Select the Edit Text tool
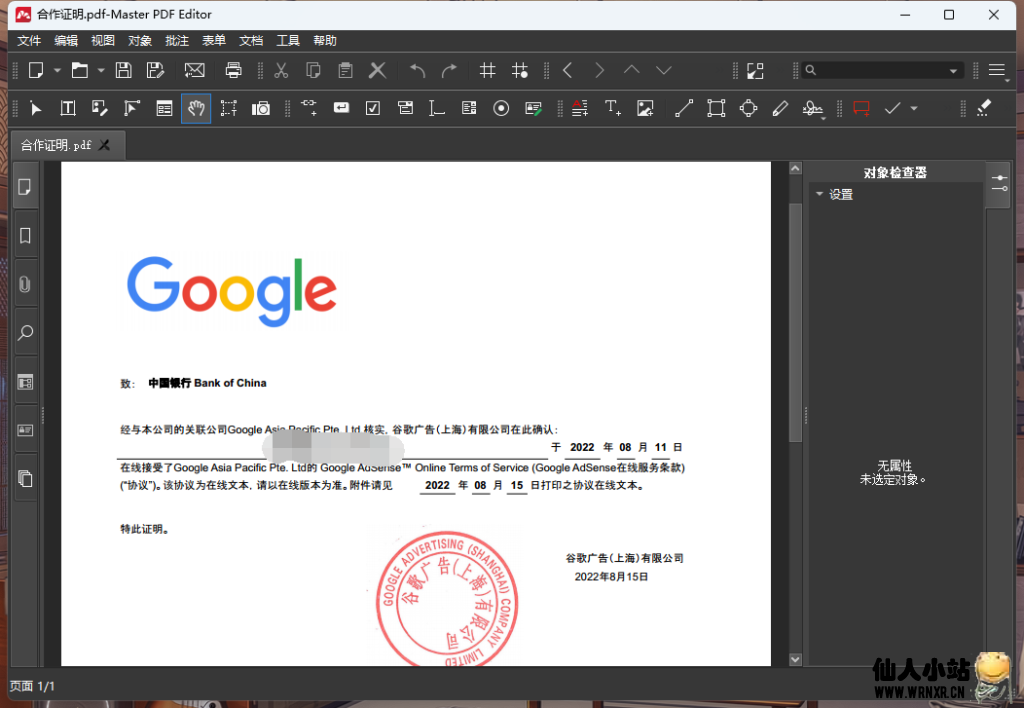Viewport: 1024px width, 708px height. [x=66, y=108]
